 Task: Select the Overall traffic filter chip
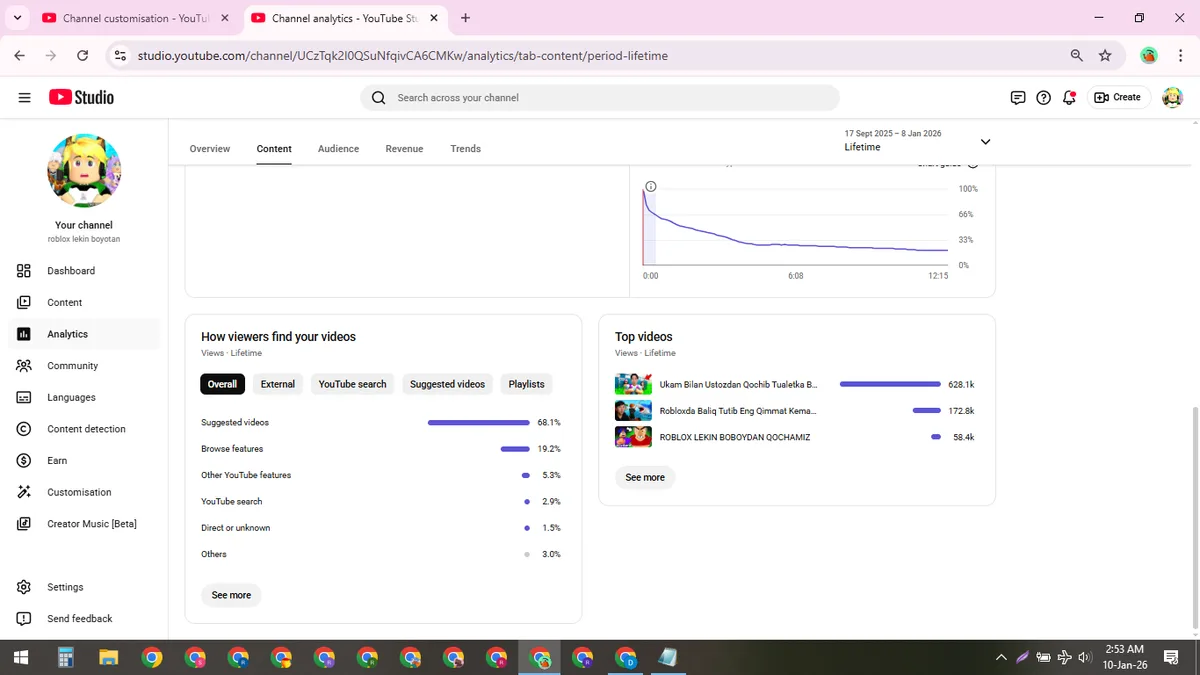[x=222, y=384]
